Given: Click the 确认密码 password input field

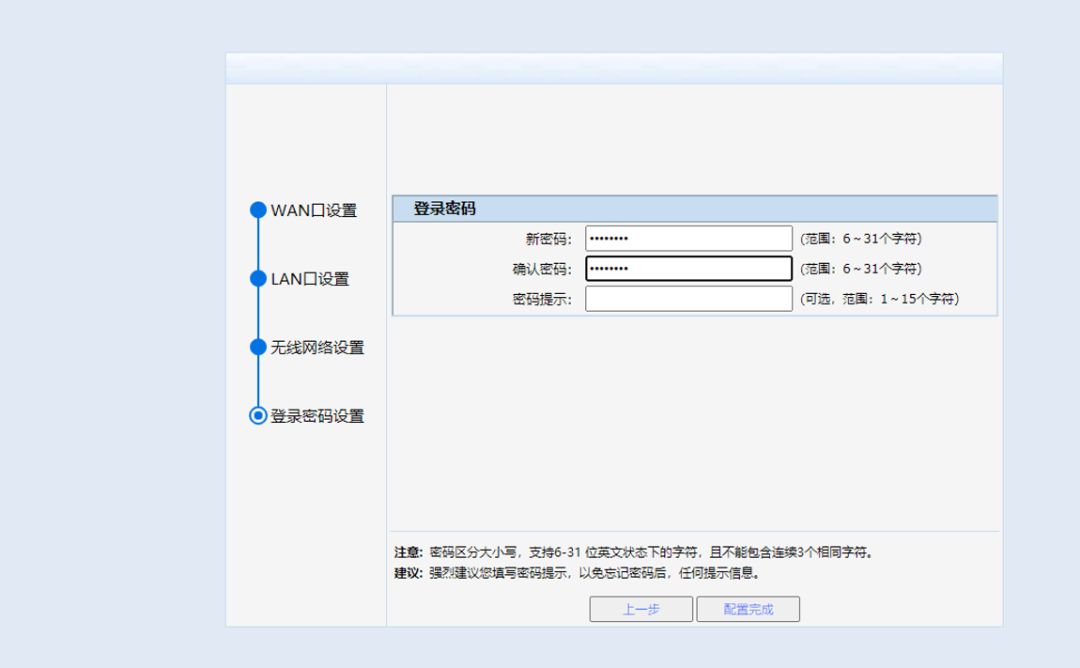Looking at the screenshot, I should click(x=689, y=269).
